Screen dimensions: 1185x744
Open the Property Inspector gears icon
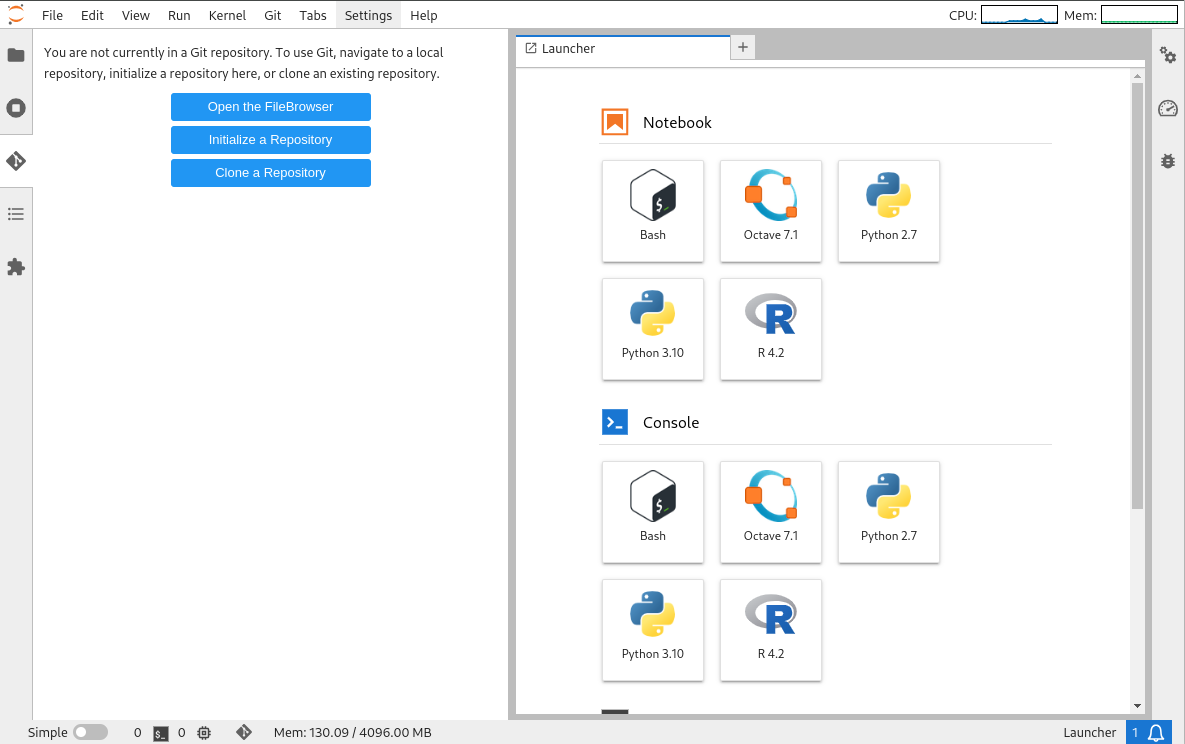click(1168, 55)
